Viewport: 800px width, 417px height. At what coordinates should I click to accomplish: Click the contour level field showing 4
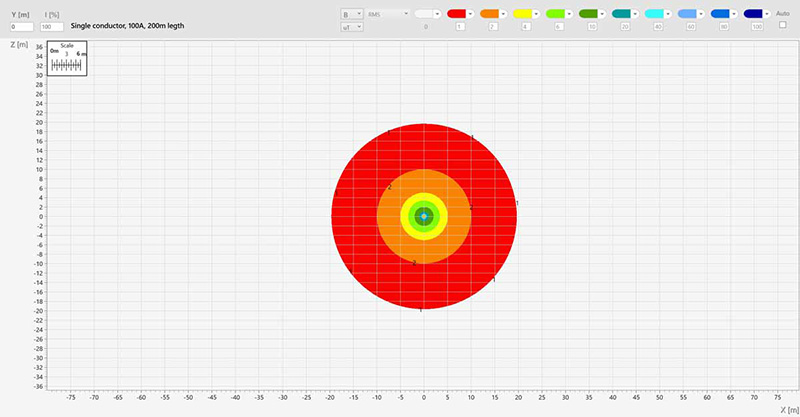coord(526,27)
